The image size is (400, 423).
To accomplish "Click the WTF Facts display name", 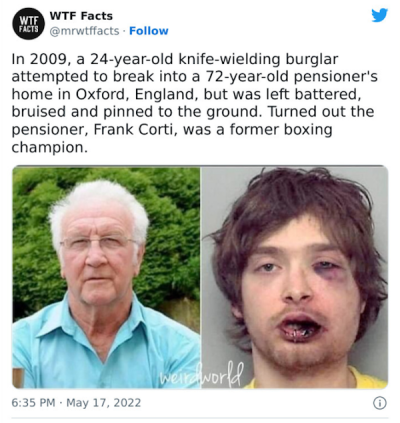I will pyautogui.click(x=81, y=16).
